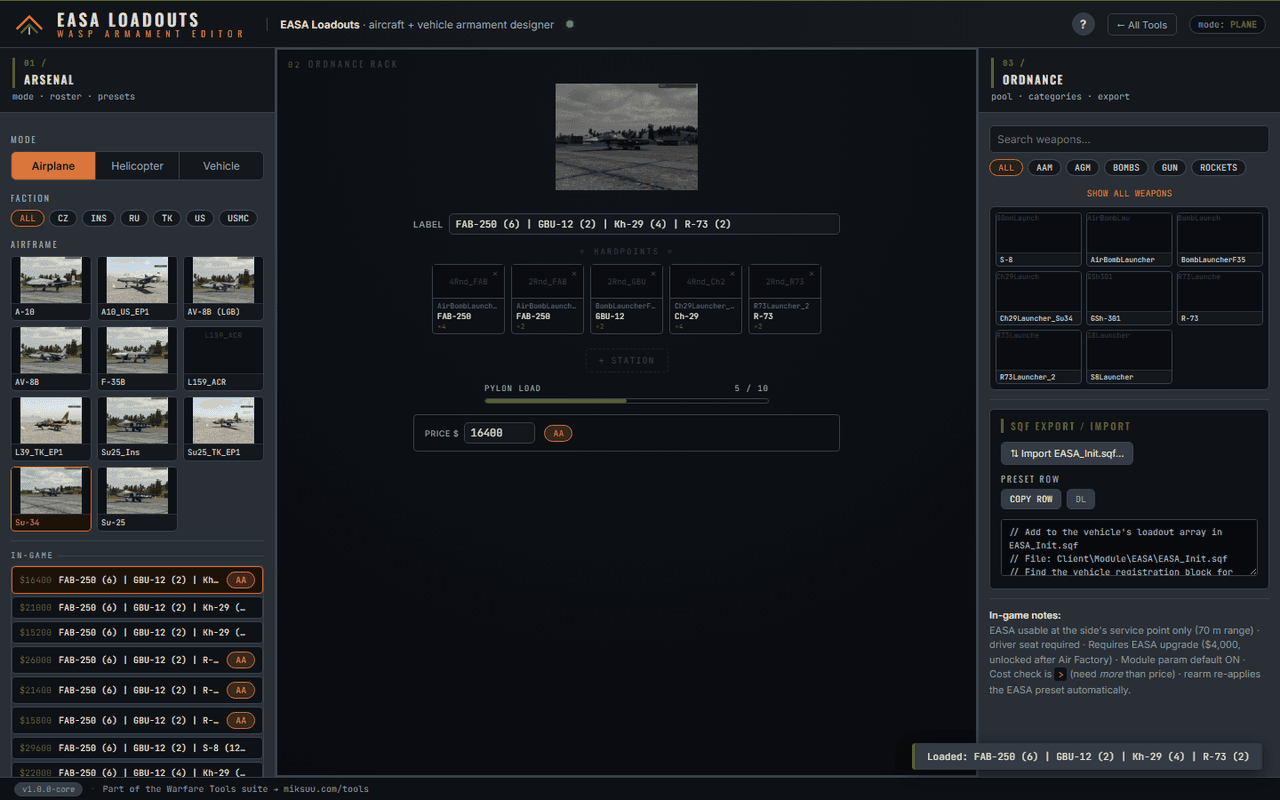
Task: Toggle the mode: PLANE indicator
Action: (x=1227, y=25)
